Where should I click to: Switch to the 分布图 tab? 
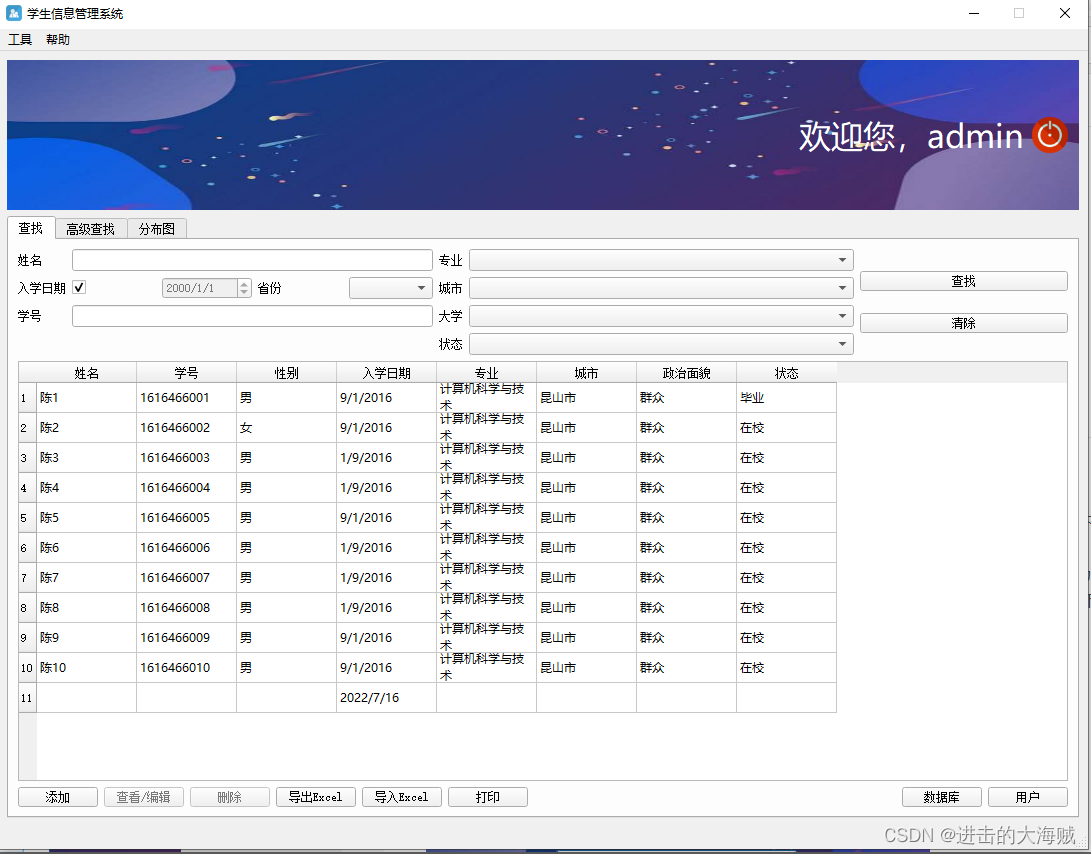click(157, 229)
